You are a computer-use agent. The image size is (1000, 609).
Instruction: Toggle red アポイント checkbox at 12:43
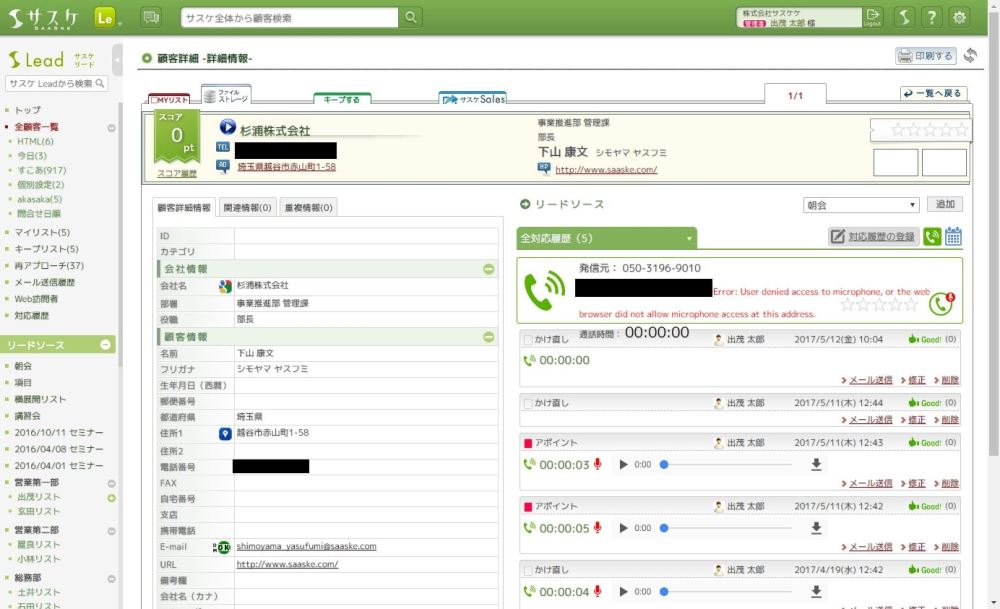coord(528,443)
